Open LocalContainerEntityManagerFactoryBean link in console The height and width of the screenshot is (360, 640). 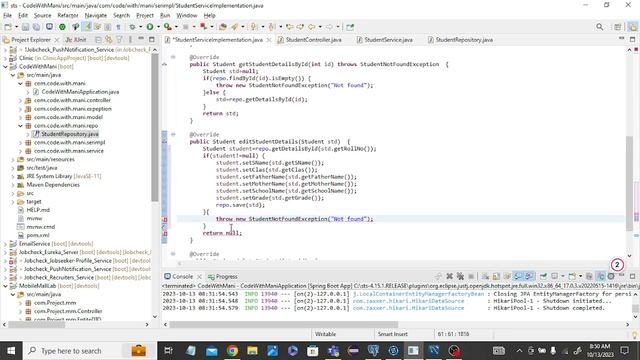pyautogui.click(x=418, y=294)
